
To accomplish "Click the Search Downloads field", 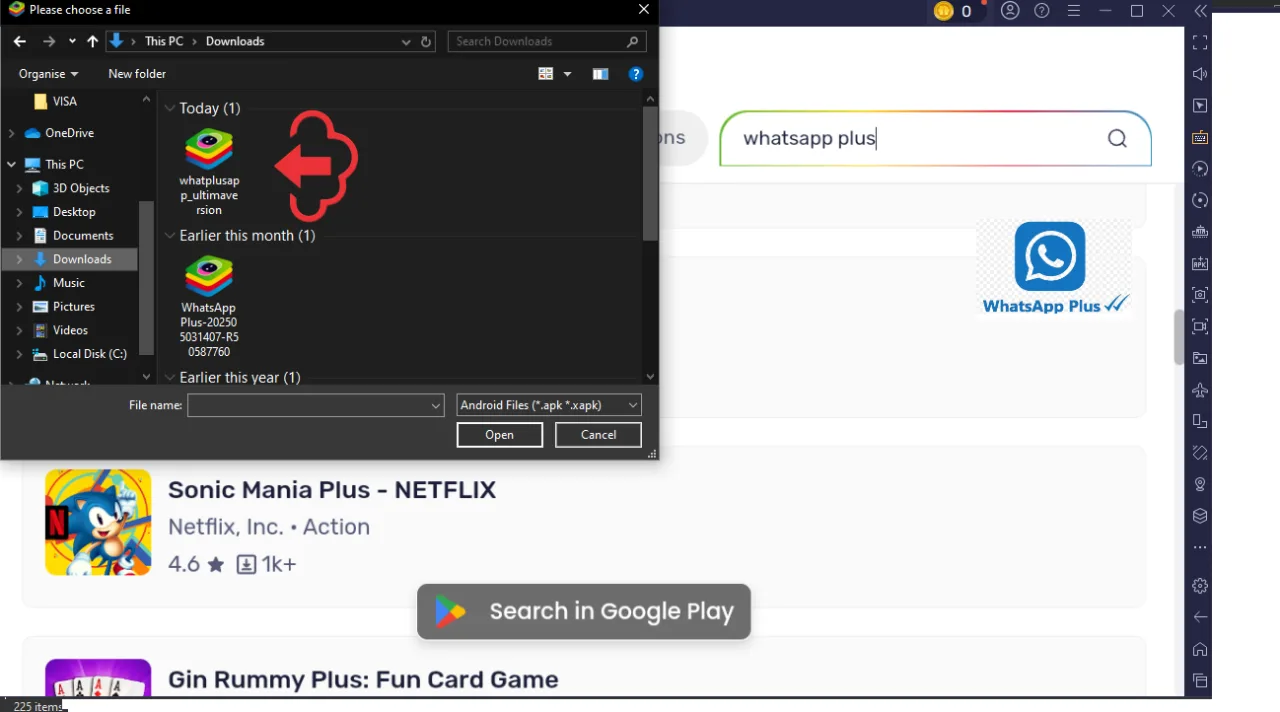I will pos(547,42).
